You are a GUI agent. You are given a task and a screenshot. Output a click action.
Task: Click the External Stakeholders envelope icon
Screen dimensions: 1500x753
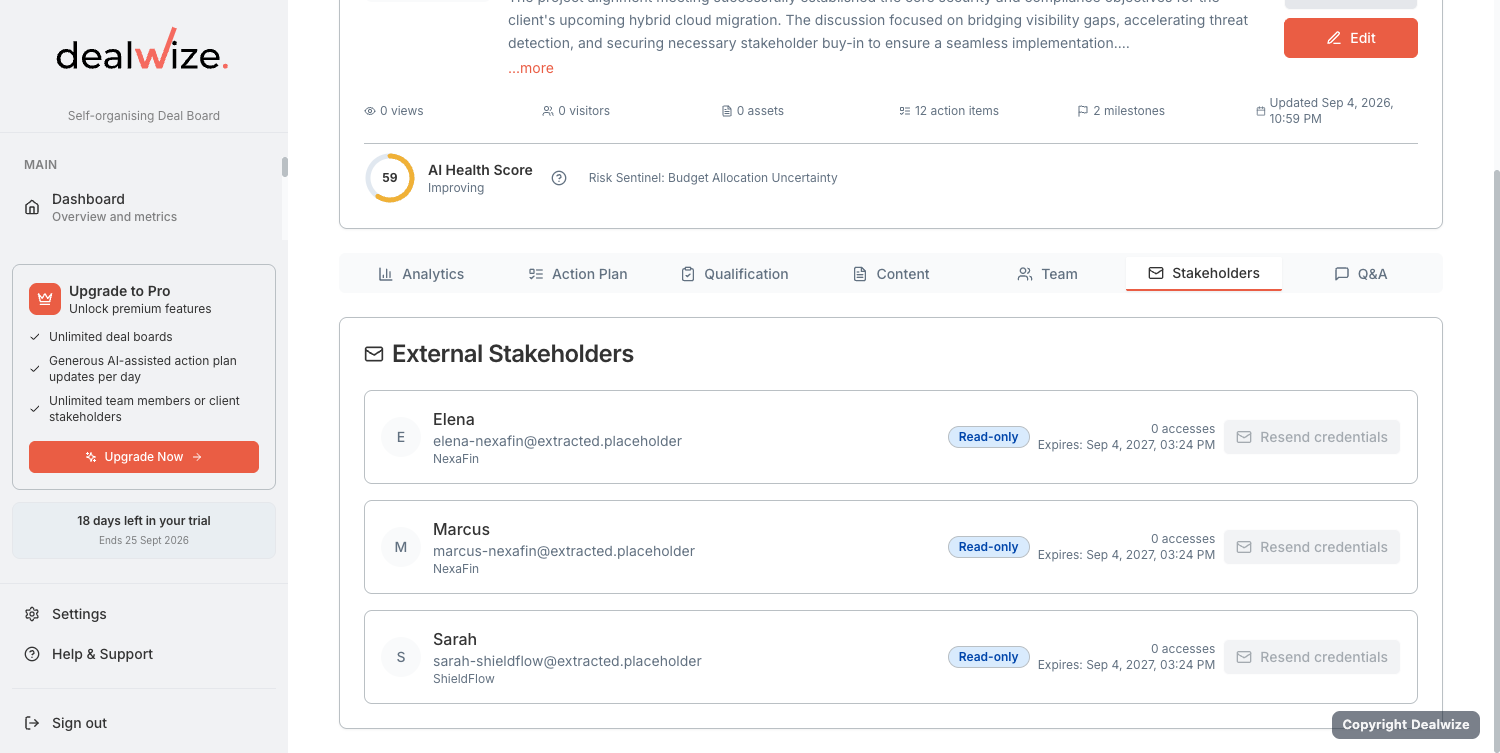coord(374,354)
